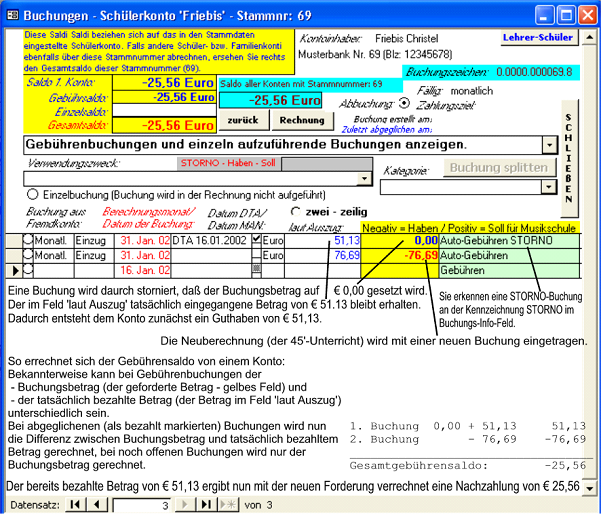This screenshot has height=515, width=602.
Task: Select the Einzelbuchung radio option
Action: tap(33, 194)
